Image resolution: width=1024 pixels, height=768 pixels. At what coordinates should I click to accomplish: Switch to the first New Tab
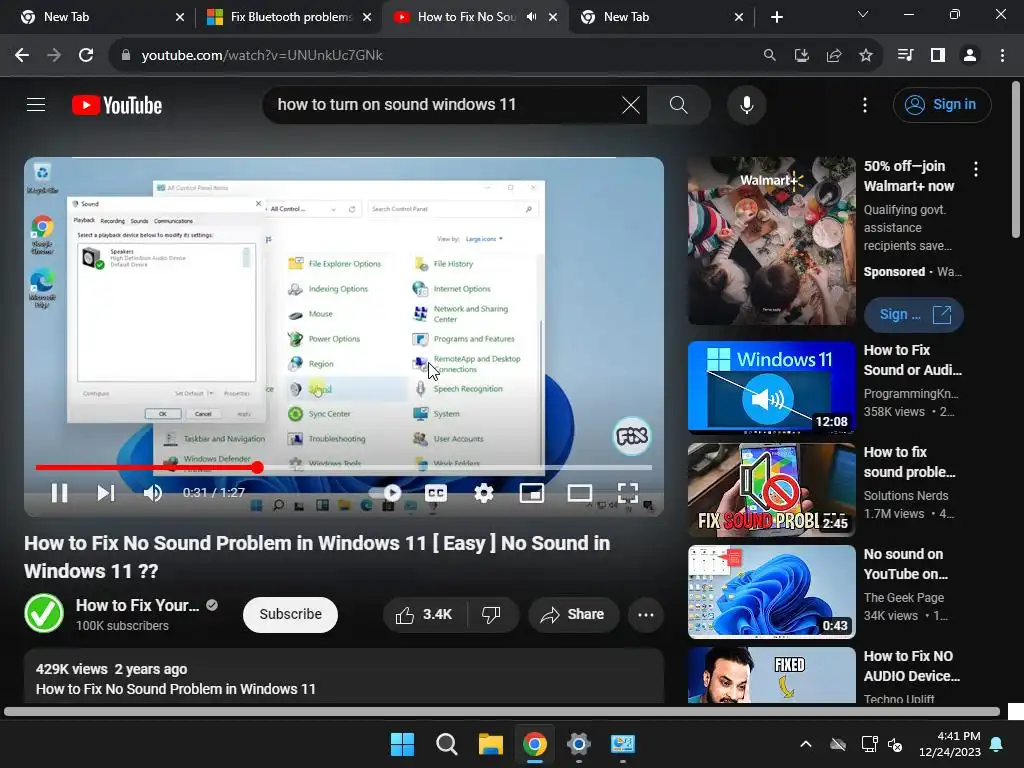[96, 17]
